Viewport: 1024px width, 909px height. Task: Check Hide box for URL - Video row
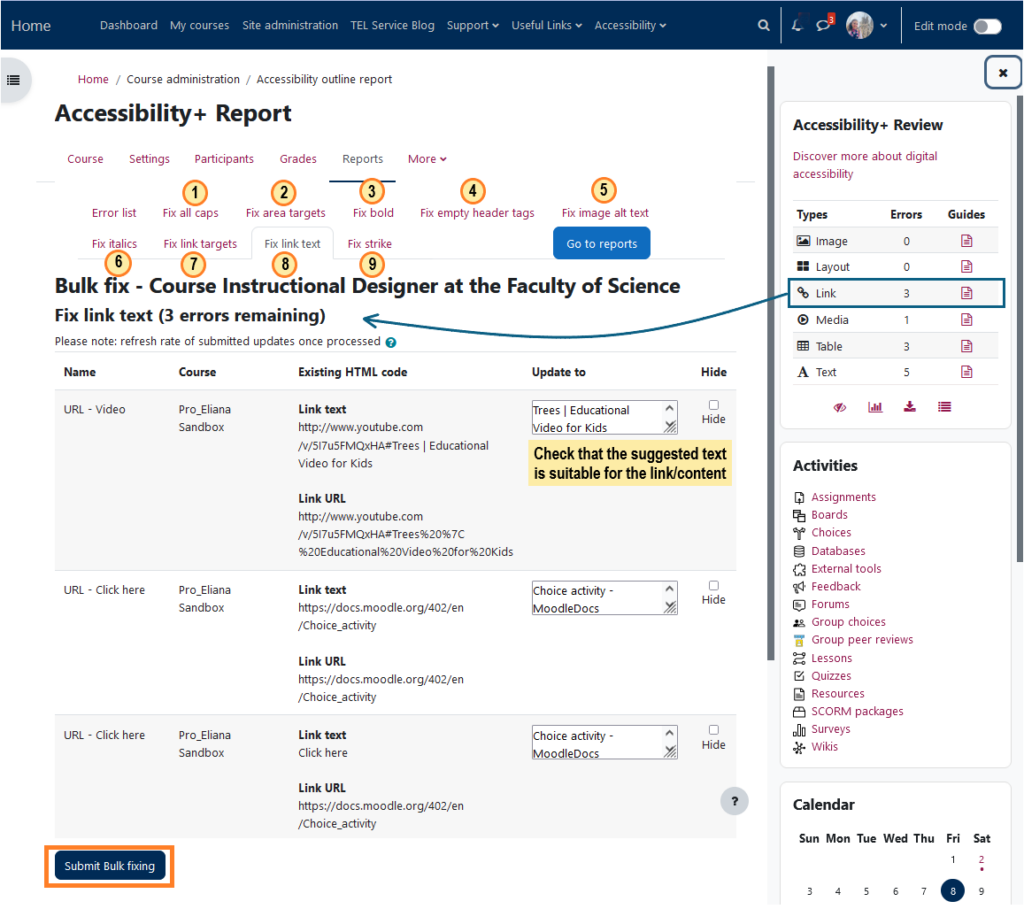pos(713,405)
